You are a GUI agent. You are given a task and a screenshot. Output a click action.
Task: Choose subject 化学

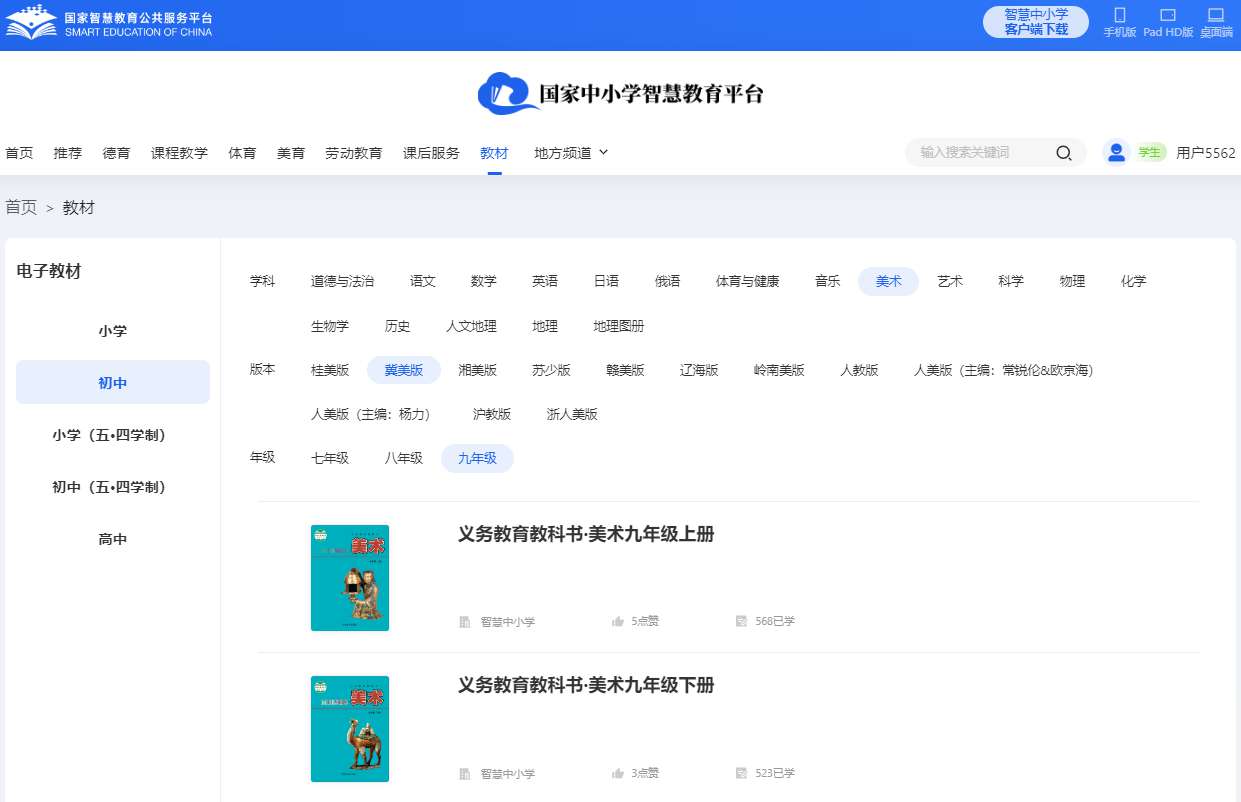(1133, 282)
